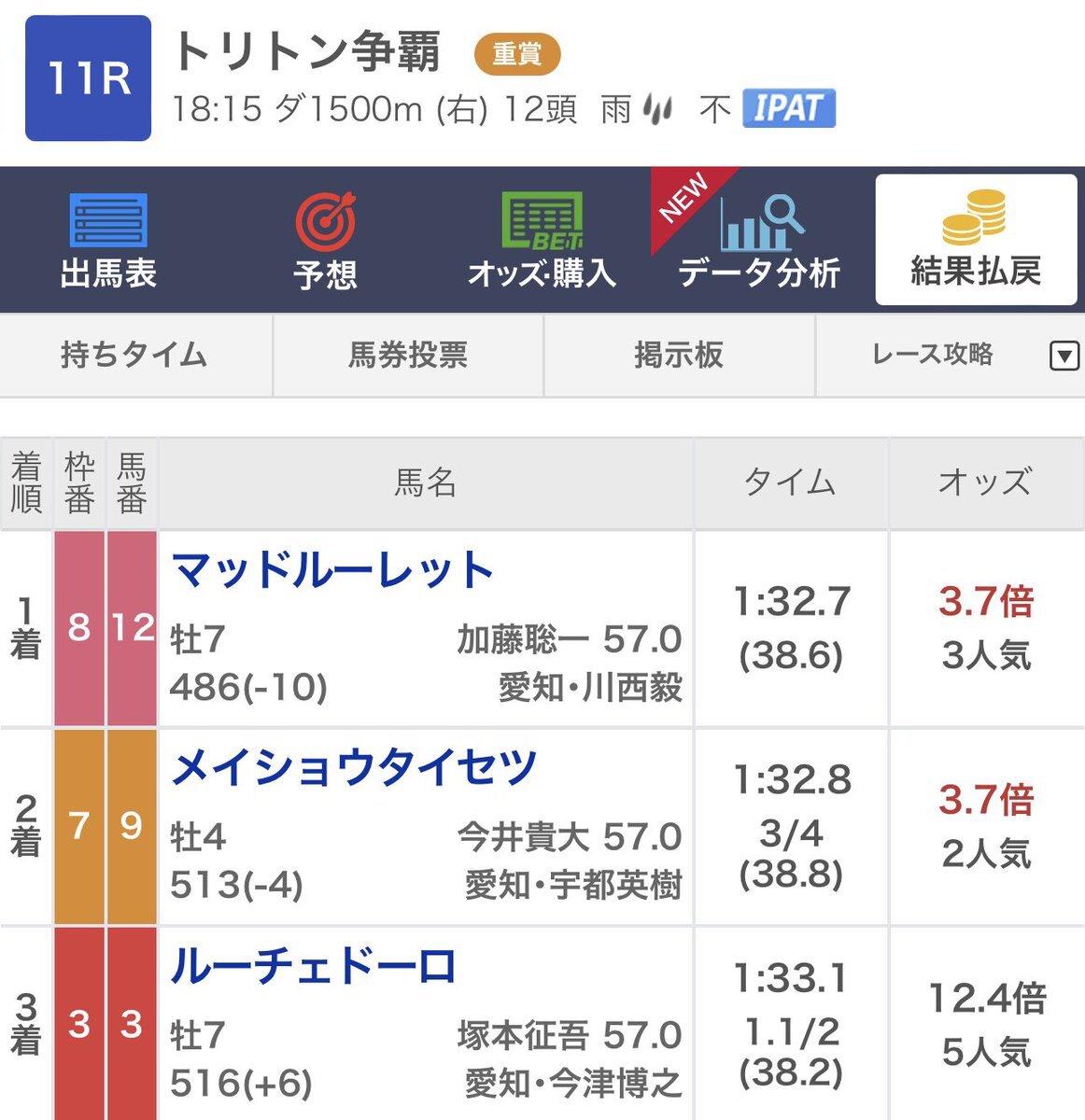Viewport: 1085px width, 1120px height.
Task: Click the pink horse number 12 cell
Action: pos(132,627)
